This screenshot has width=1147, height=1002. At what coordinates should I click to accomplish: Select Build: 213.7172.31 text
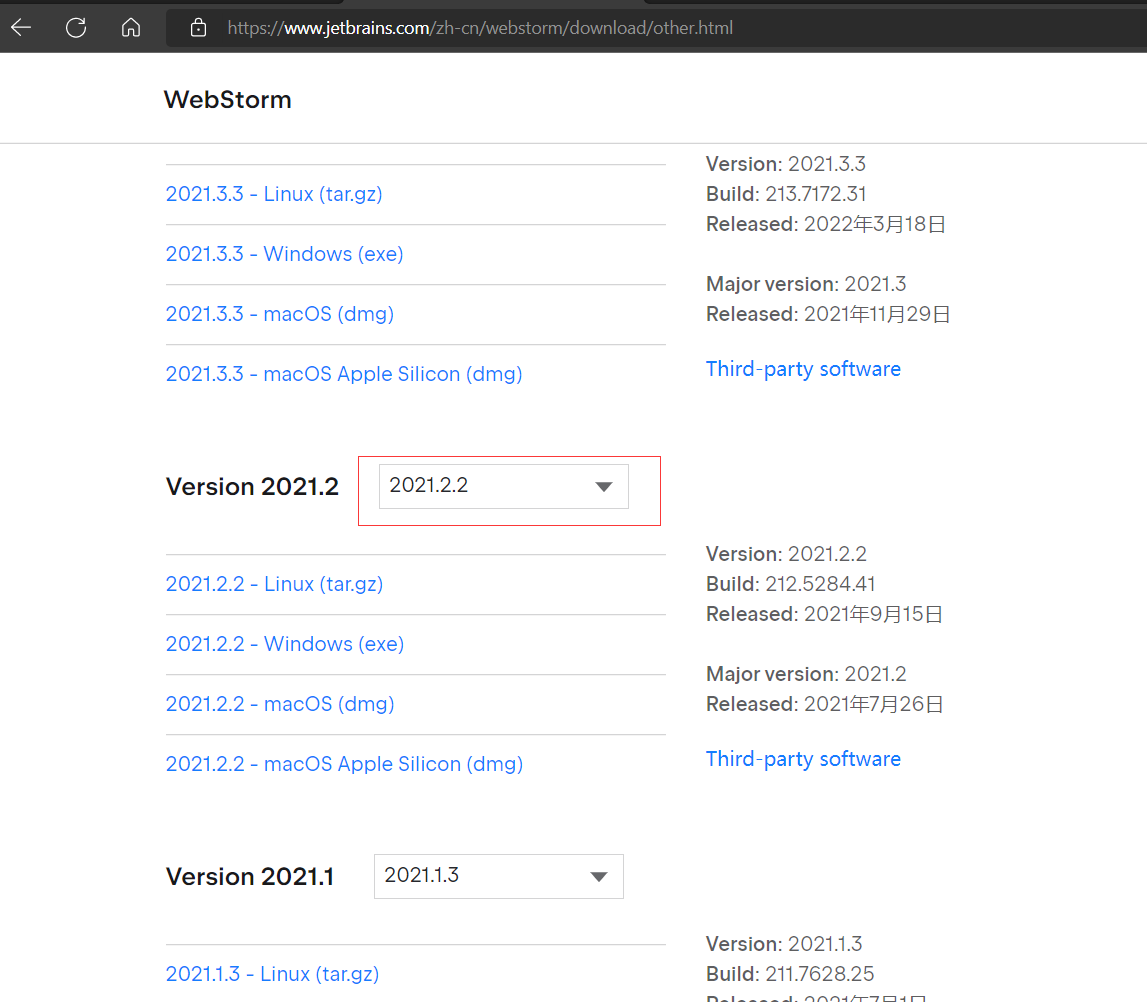(786, 194)
